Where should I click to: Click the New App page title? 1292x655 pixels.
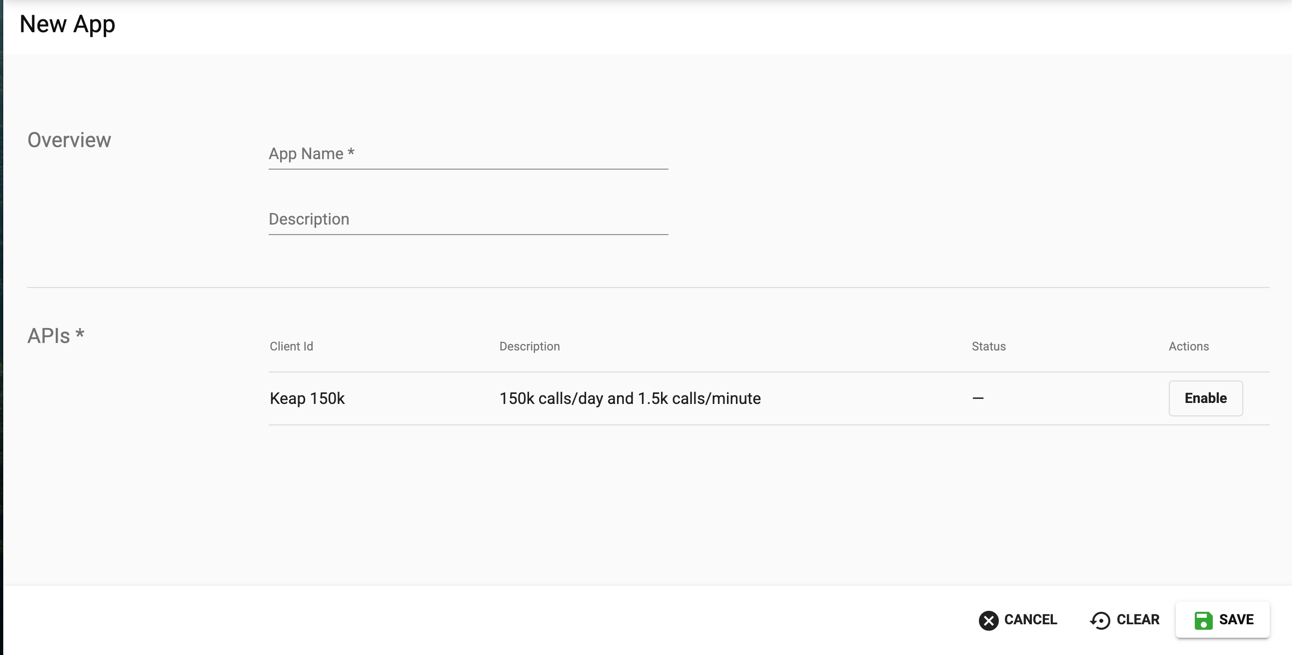(67, 23)
